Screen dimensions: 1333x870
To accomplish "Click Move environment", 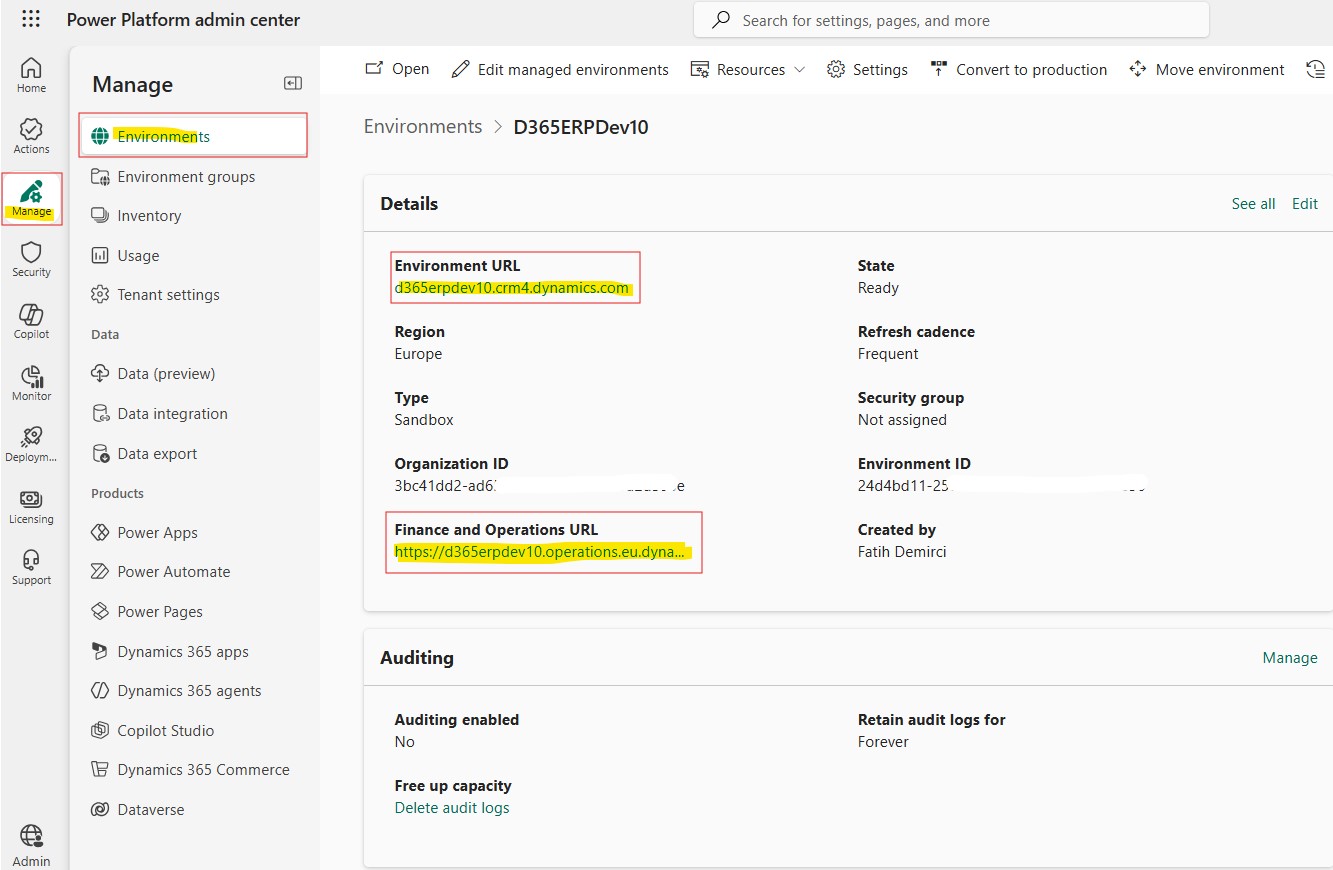I will point(1206,70).
